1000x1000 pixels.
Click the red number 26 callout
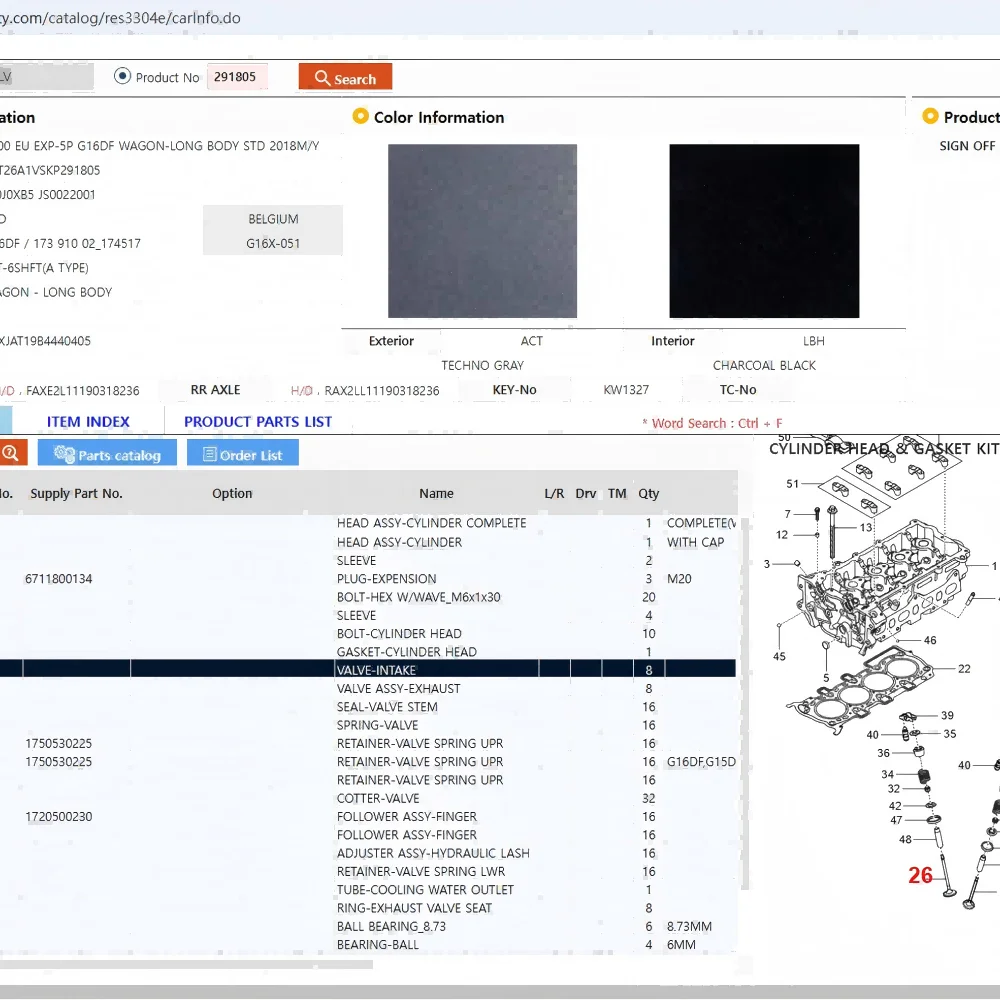point(920,876)
